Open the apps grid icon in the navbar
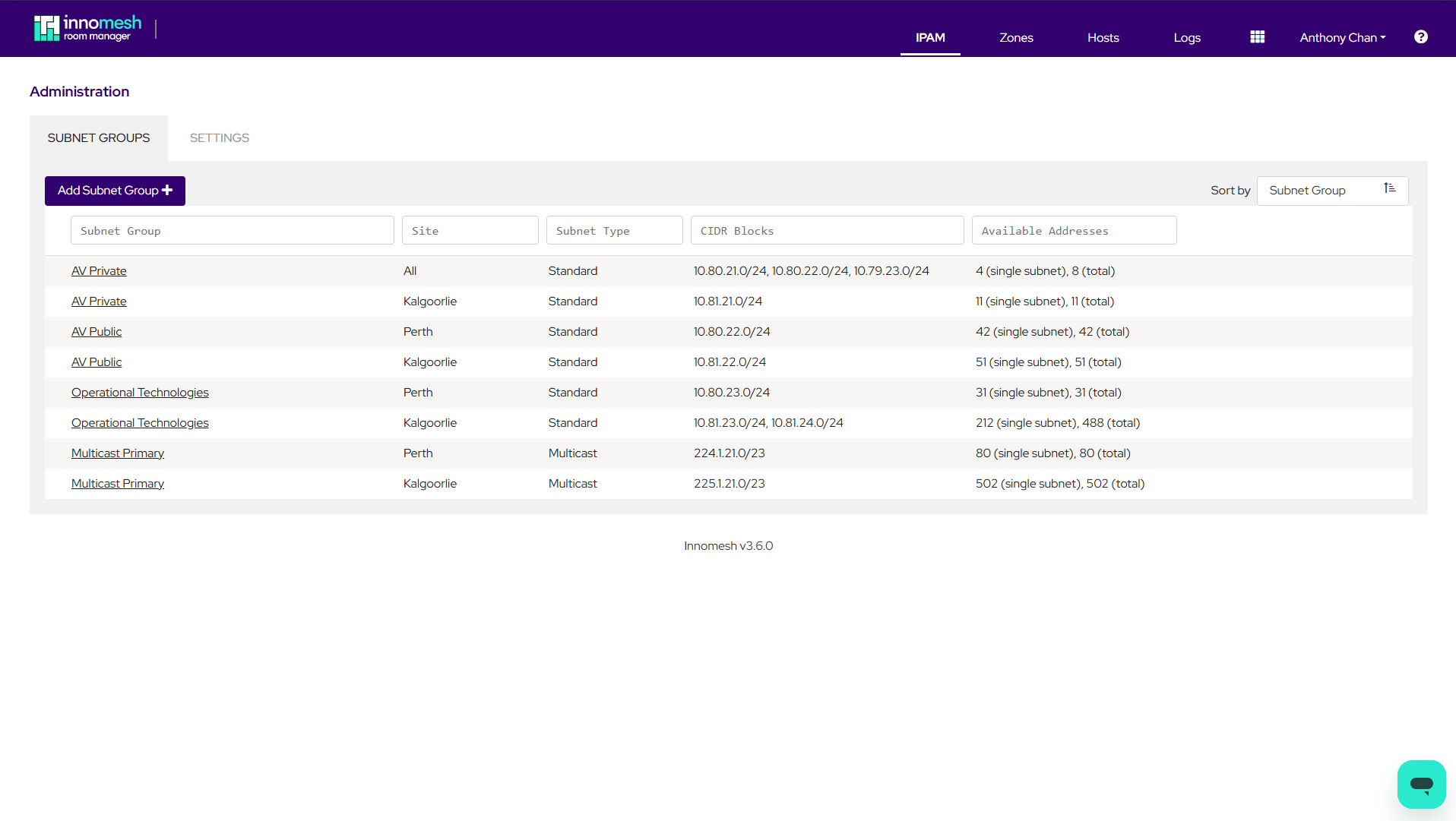The height and width of the screenshot is (821, 1456). 1257,36
